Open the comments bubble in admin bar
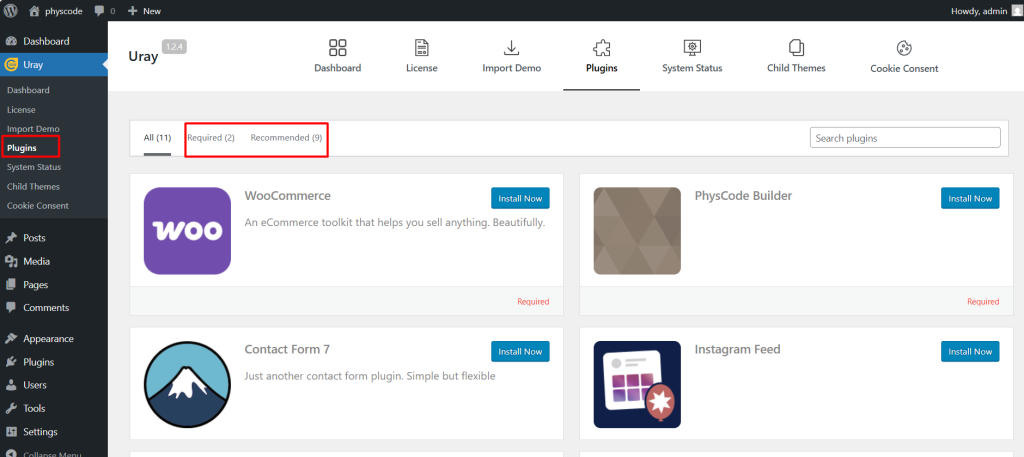The width and height of the screenshot is (1024, 457). point(99,10)
